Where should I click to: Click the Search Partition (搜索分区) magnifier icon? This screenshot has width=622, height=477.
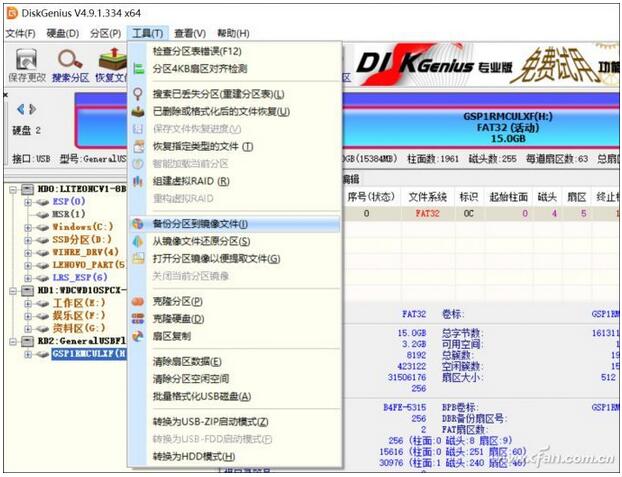[x=70, y=60]
